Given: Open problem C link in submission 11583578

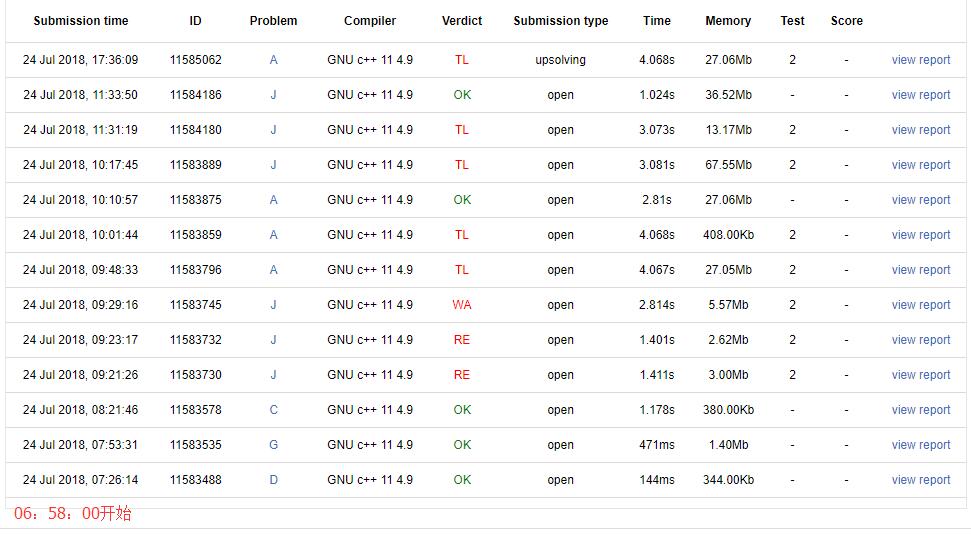Looking at the screenshot, I should click(273, 410).
